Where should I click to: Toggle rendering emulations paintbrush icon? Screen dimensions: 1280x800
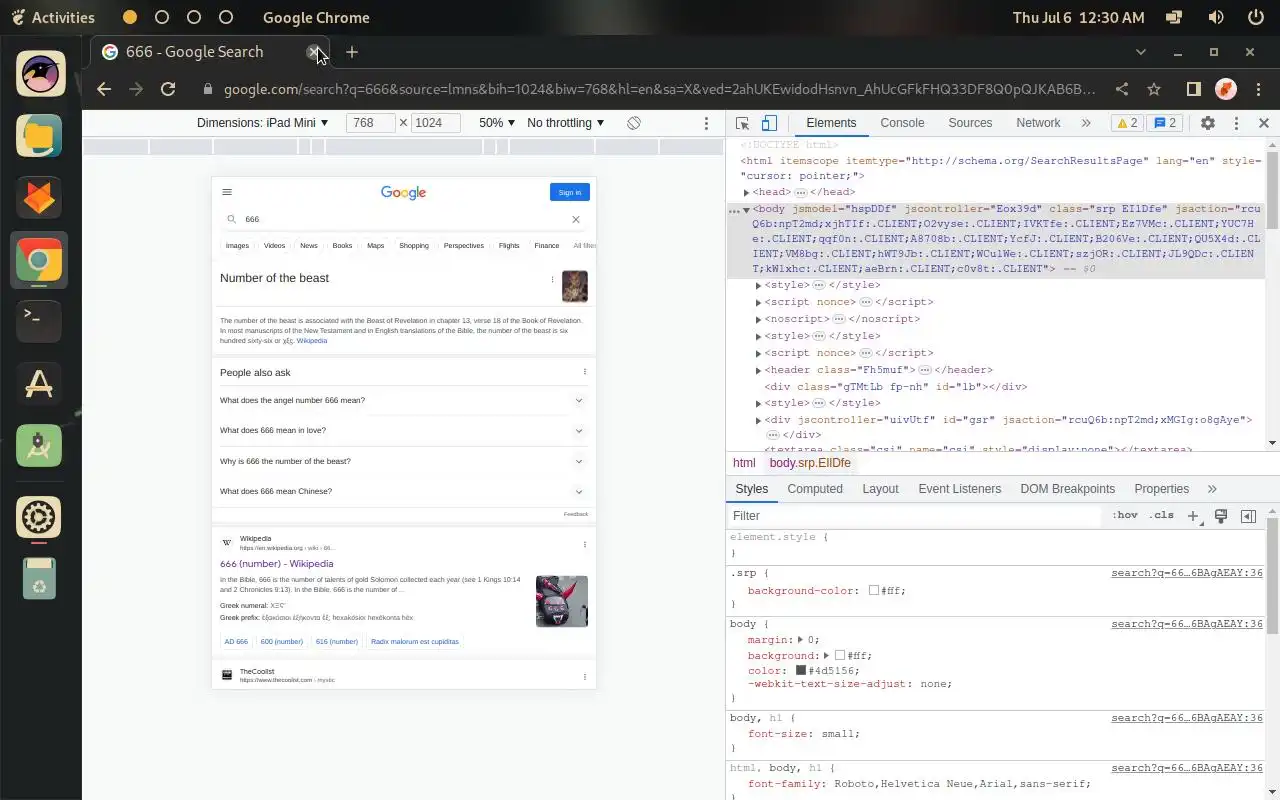click(1221, 516)
